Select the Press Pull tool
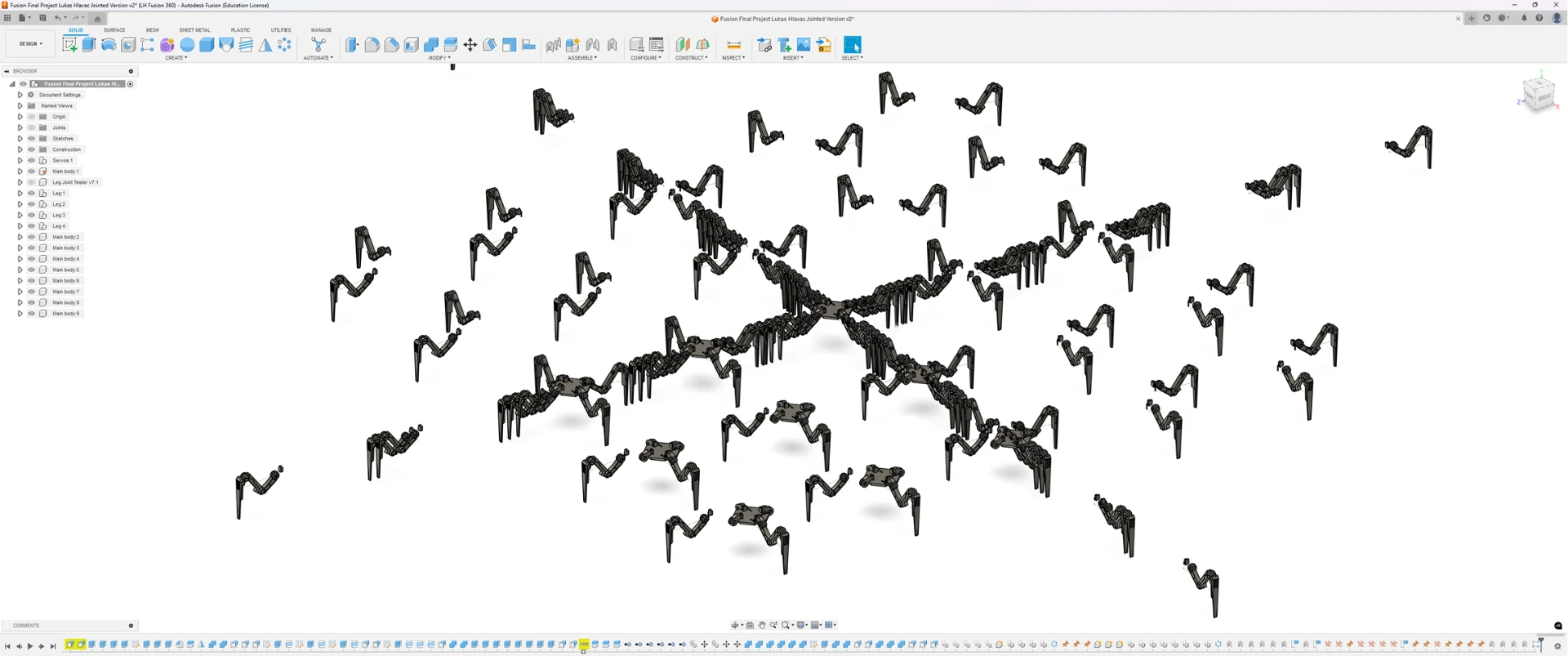1568x656 pixels. click(352, 45)
